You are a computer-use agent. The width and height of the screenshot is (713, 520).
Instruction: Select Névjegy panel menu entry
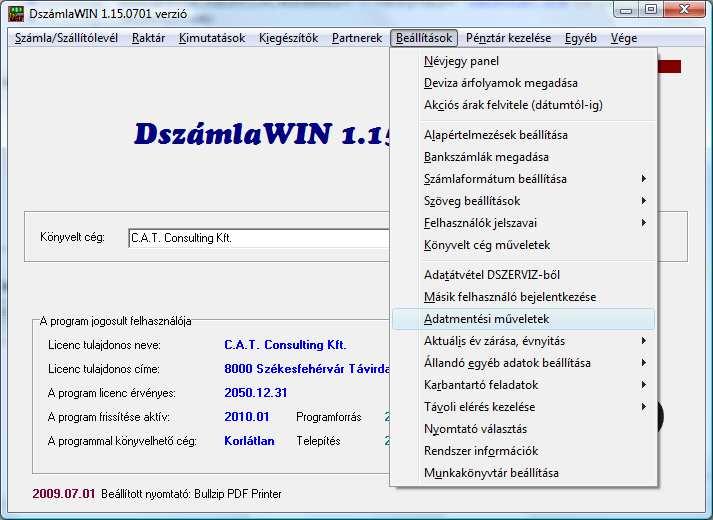pyautogui.click(x=524, y=61)
